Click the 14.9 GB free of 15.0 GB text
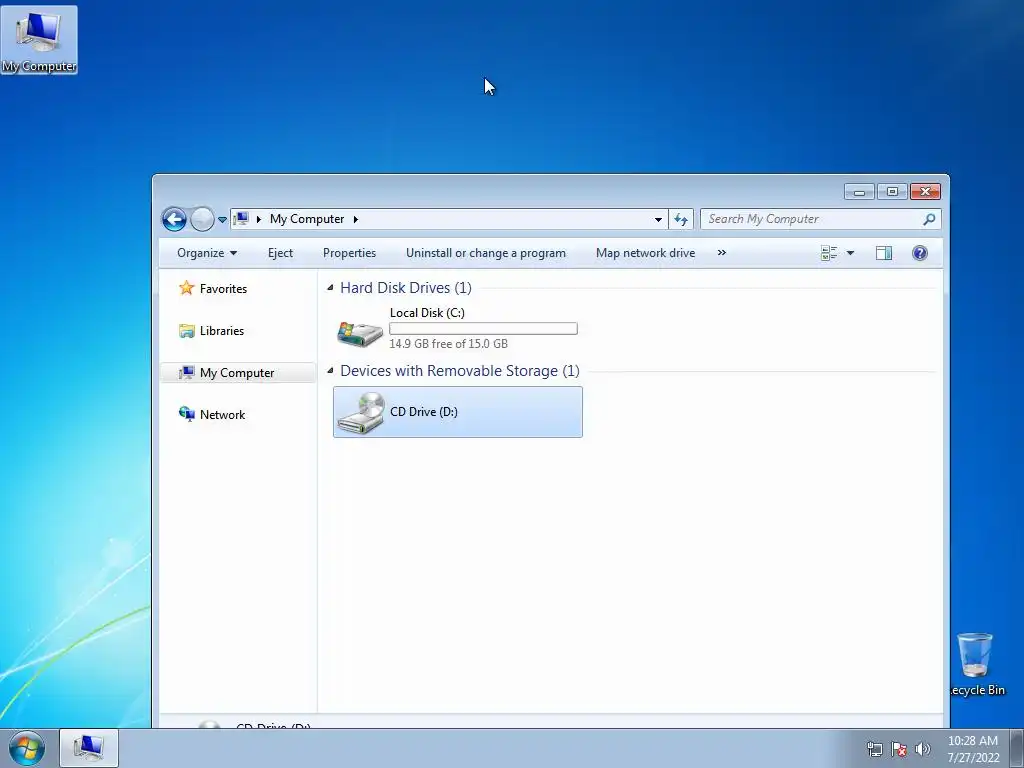1024x768 pixels. point(448,344)
